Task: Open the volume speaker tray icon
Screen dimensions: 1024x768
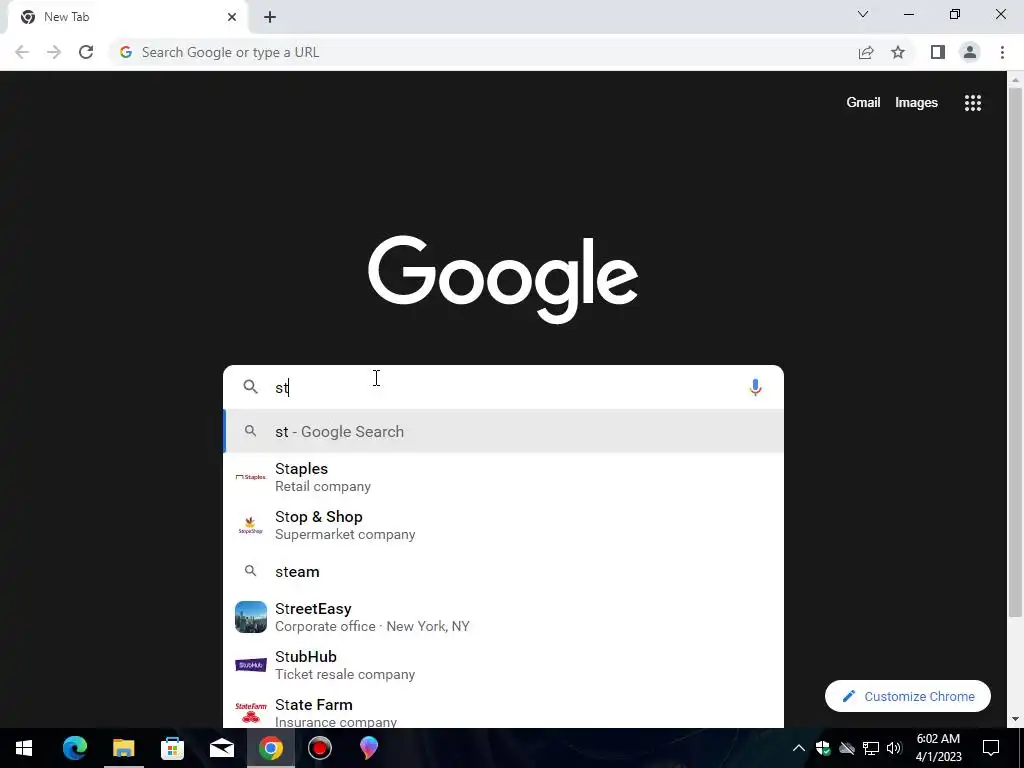Action: (x=894, y=748)
